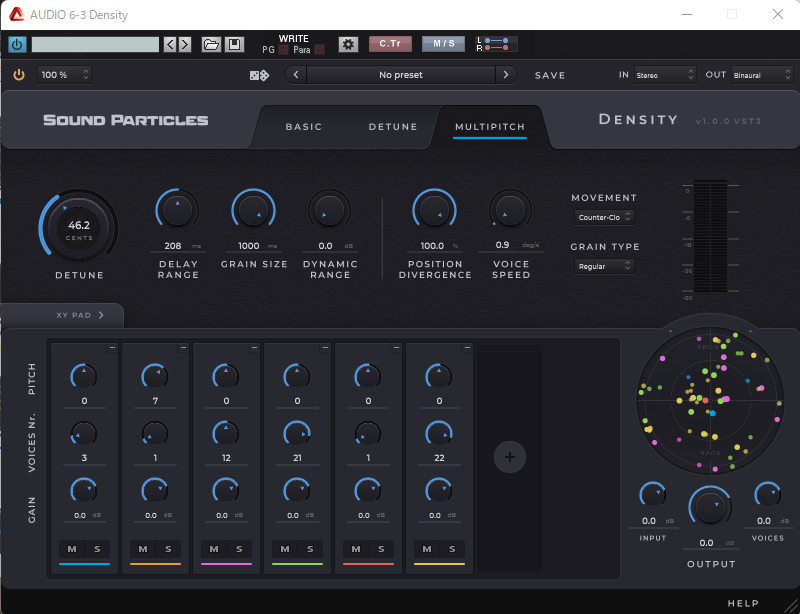Toggle the orange plugin power button
The height and width of the screenshot is (614, 800).
click(19, 75)
